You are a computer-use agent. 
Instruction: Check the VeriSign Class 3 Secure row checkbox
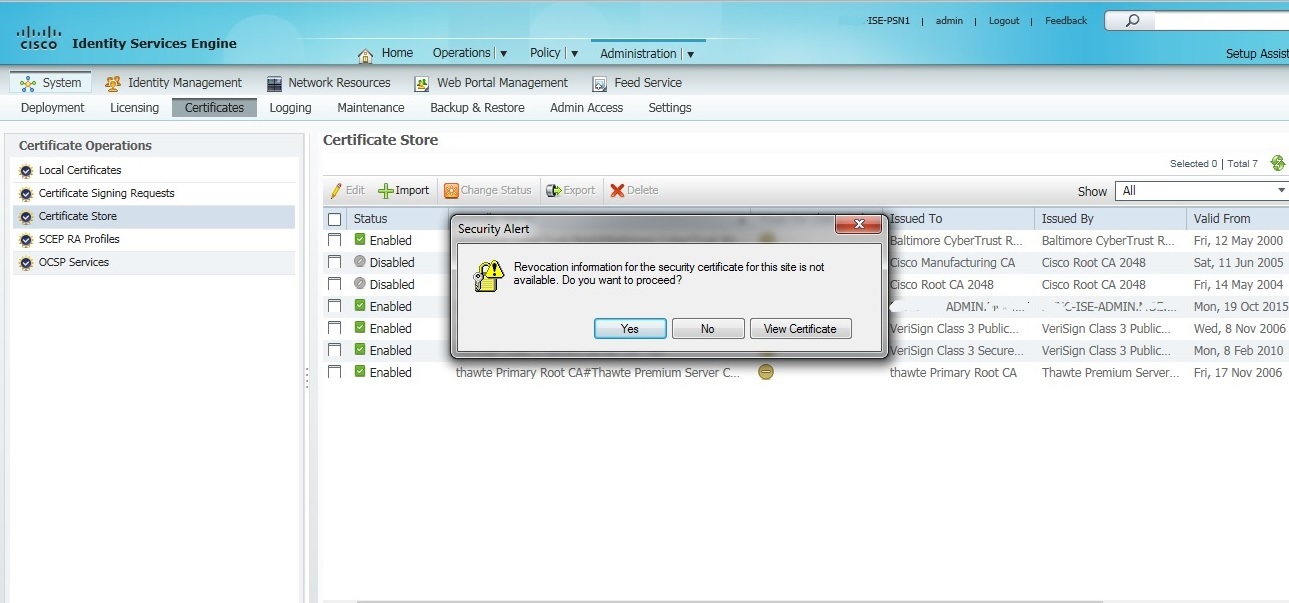tap(334, 350)
